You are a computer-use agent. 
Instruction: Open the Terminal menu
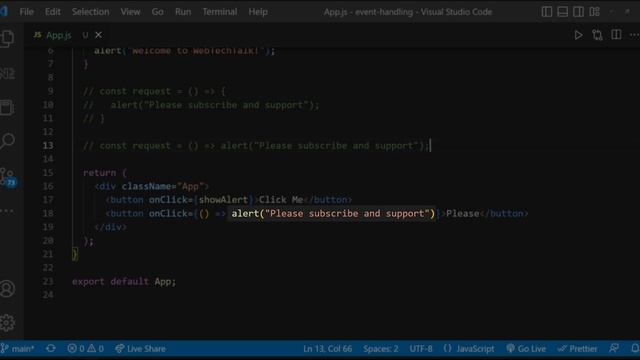click(220, 12)
